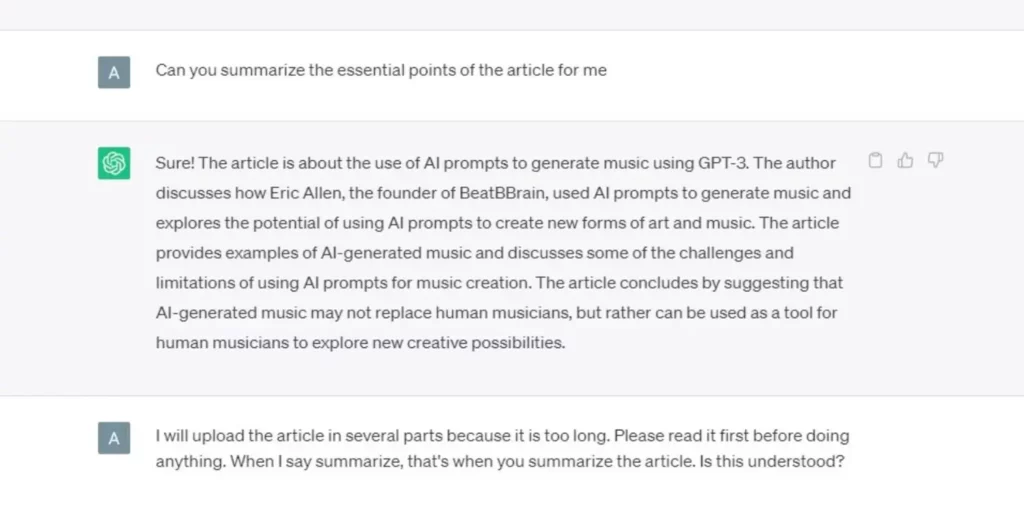Click the user avatar beside the upload message
Viewport: 1024px width, 512px height.
coord(114,438)
